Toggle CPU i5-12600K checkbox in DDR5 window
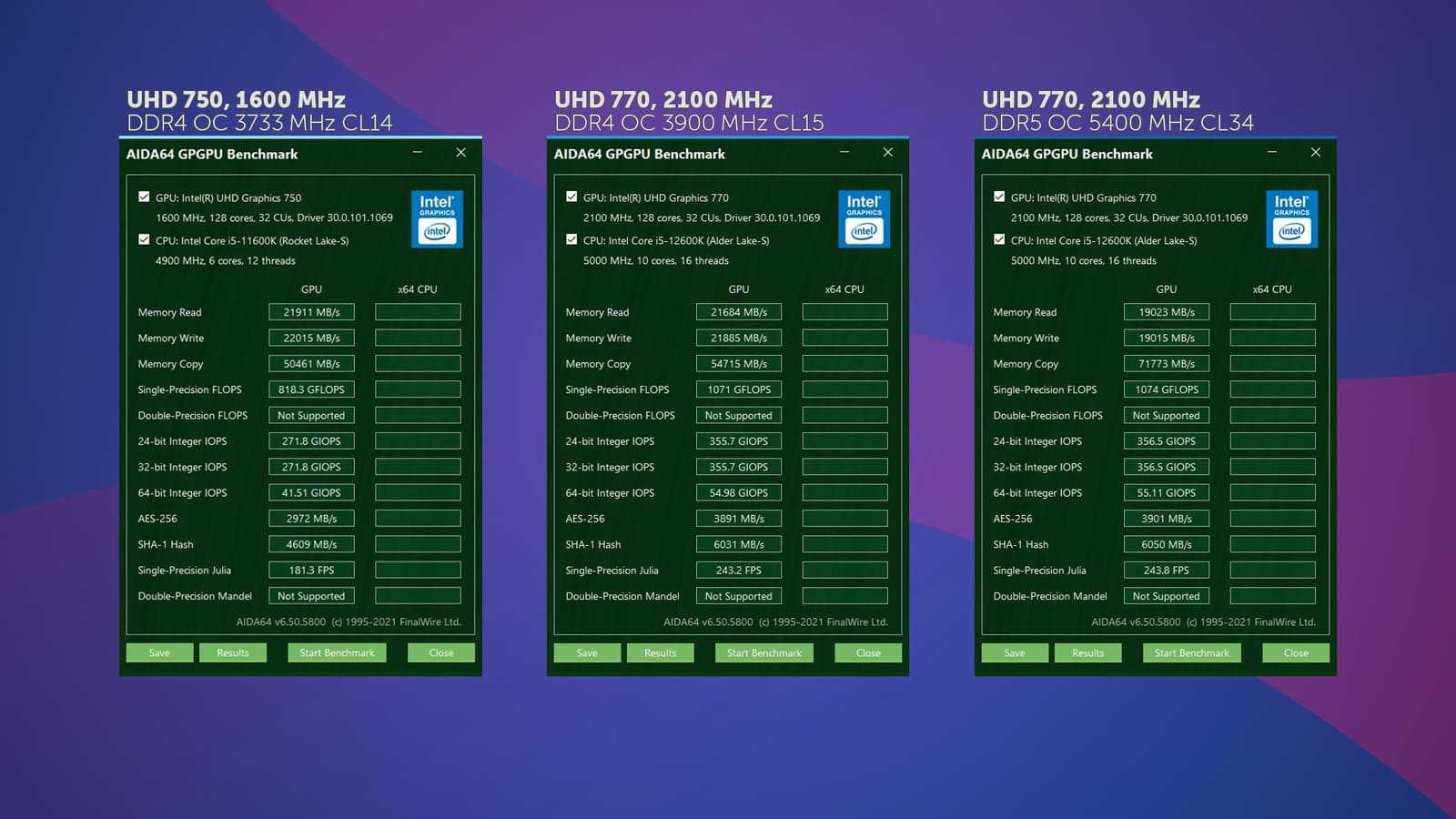Viewport: 1456px width, 819px height. (x=999, y=239)
